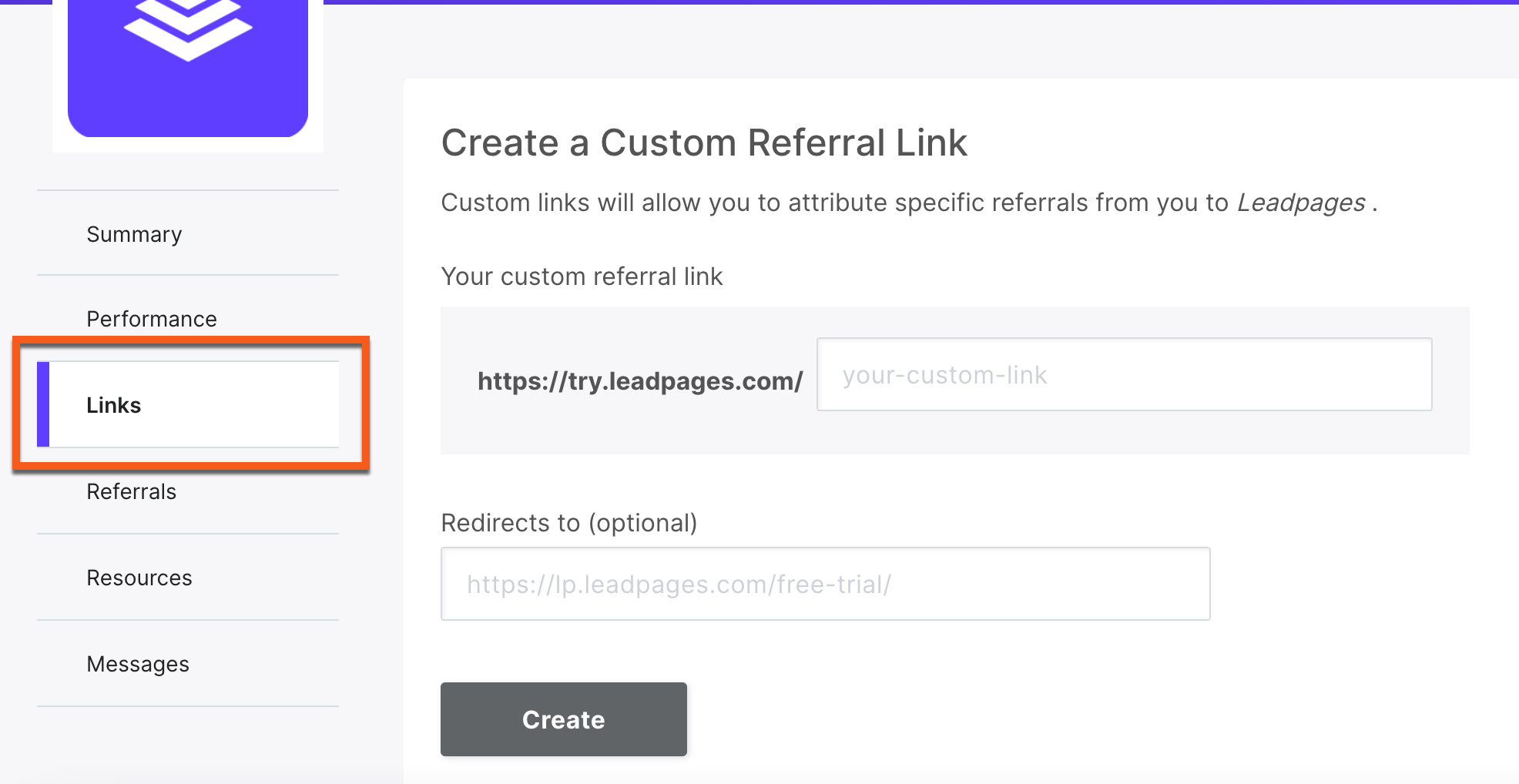Click the italic Leadpages word in description
1519x784 pixels.
pos(1301,203)
